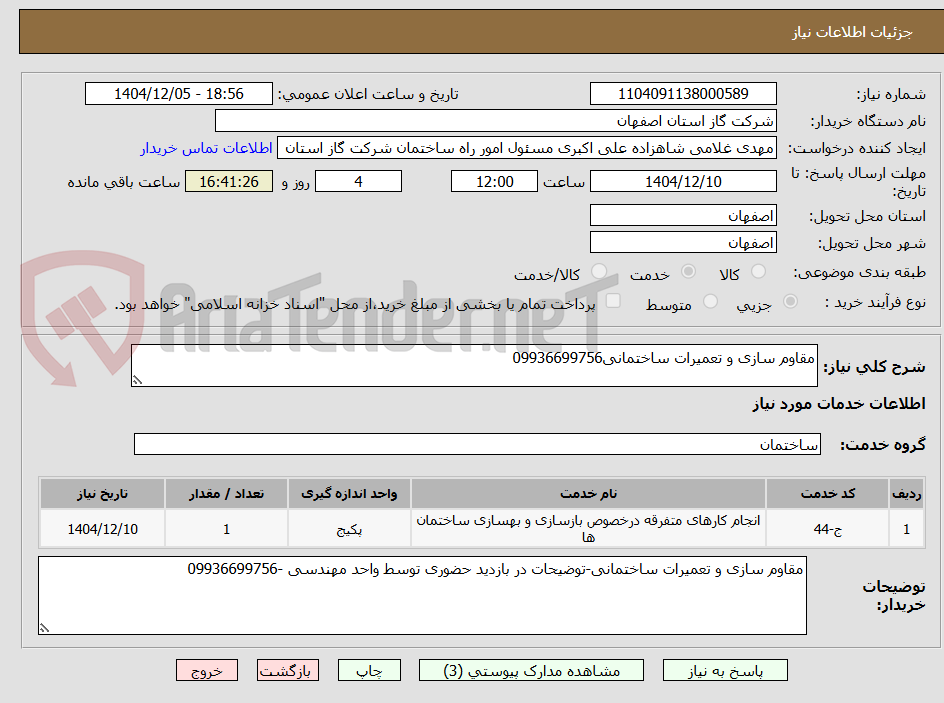Click the تاریخ نیاز column header

tap(102, 494)
